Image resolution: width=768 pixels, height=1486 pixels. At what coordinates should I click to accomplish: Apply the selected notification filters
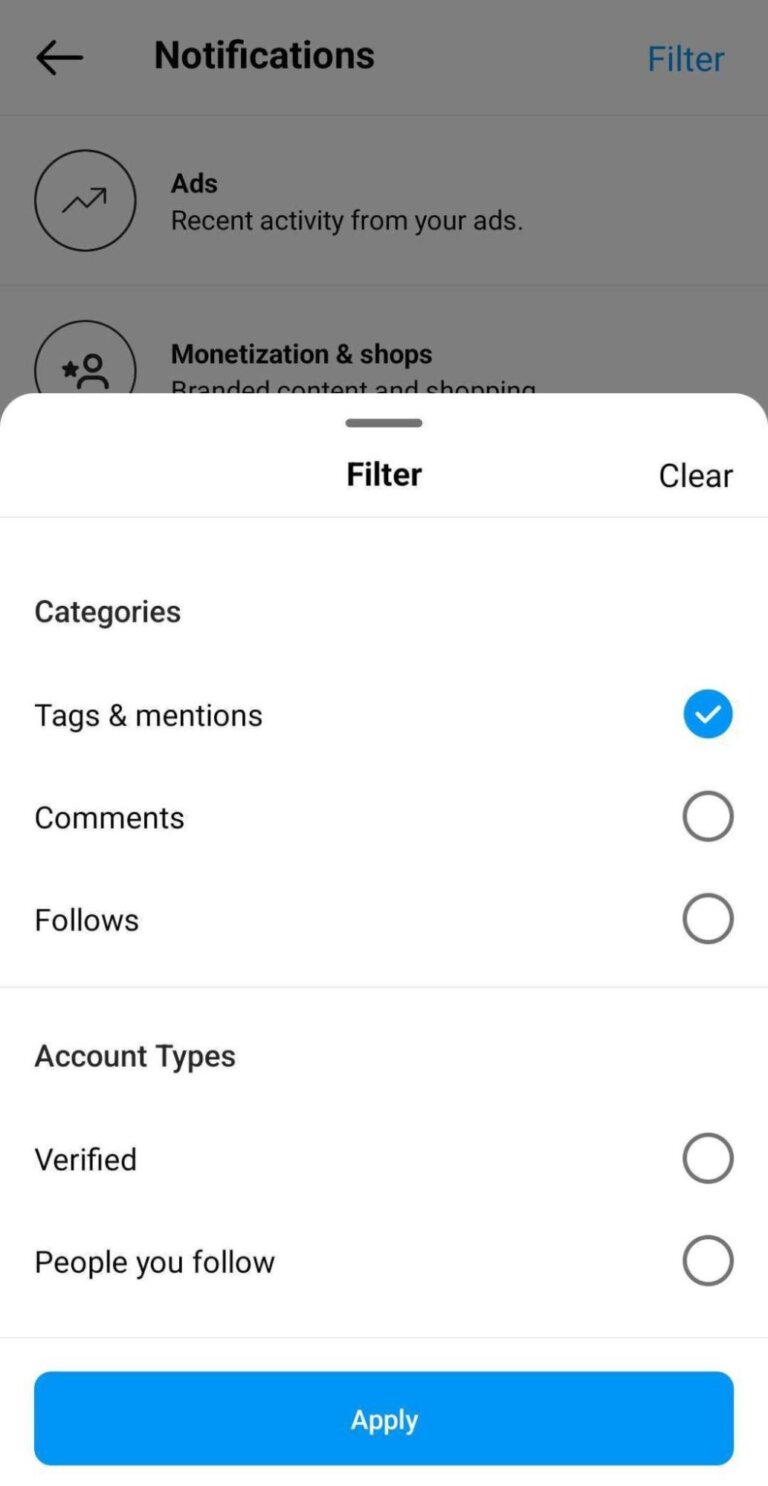[383, 1418]
